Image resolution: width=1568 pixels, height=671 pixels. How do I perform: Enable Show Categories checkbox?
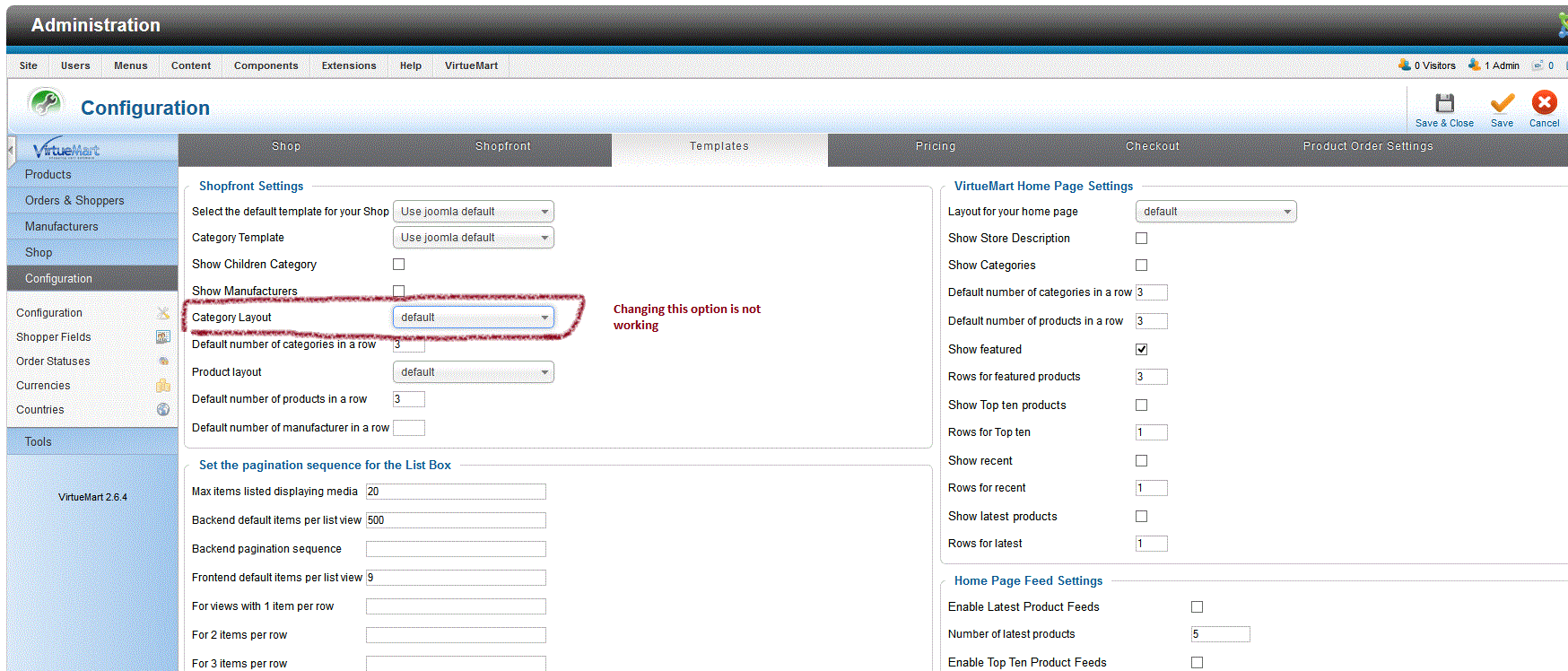(x=1142, y=266)
